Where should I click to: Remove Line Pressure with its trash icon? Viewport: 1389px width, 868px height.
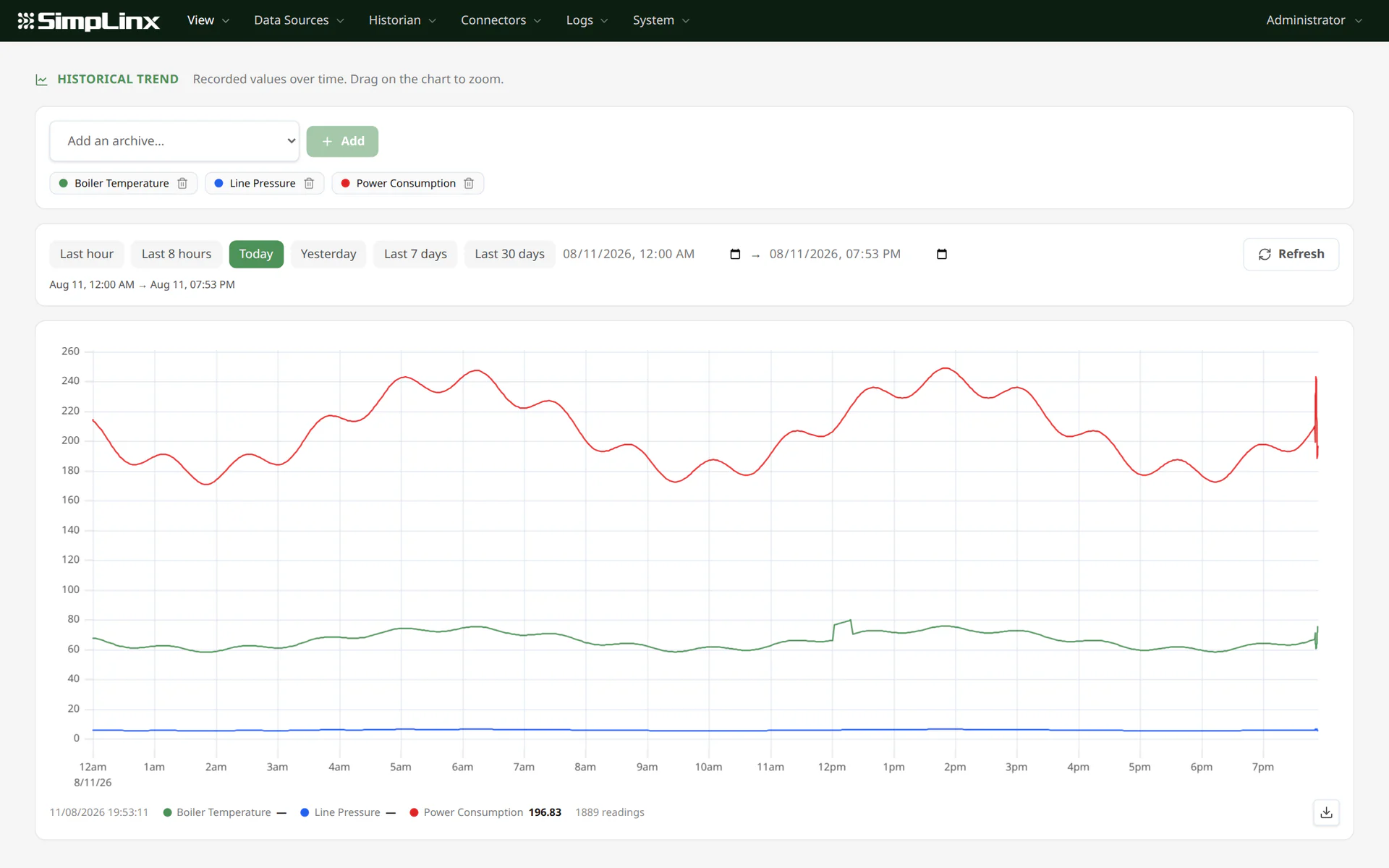[309, 184]
